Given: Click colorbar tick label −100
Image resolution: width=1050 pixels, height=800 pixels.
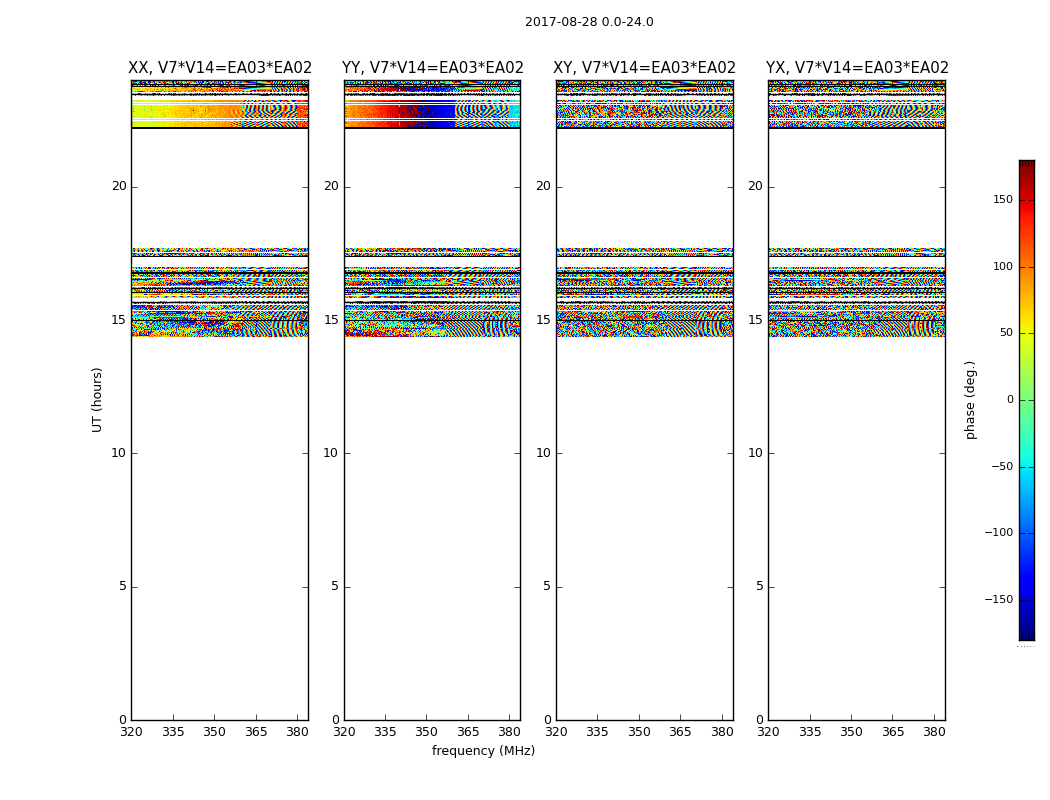Looking at the screenshot, I should [x=998, y=532].
